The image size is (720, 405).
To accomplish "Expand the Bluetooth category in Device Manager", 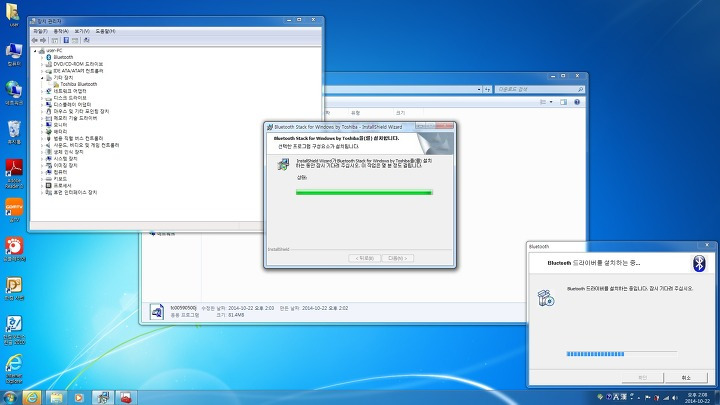I will [42, 58].
